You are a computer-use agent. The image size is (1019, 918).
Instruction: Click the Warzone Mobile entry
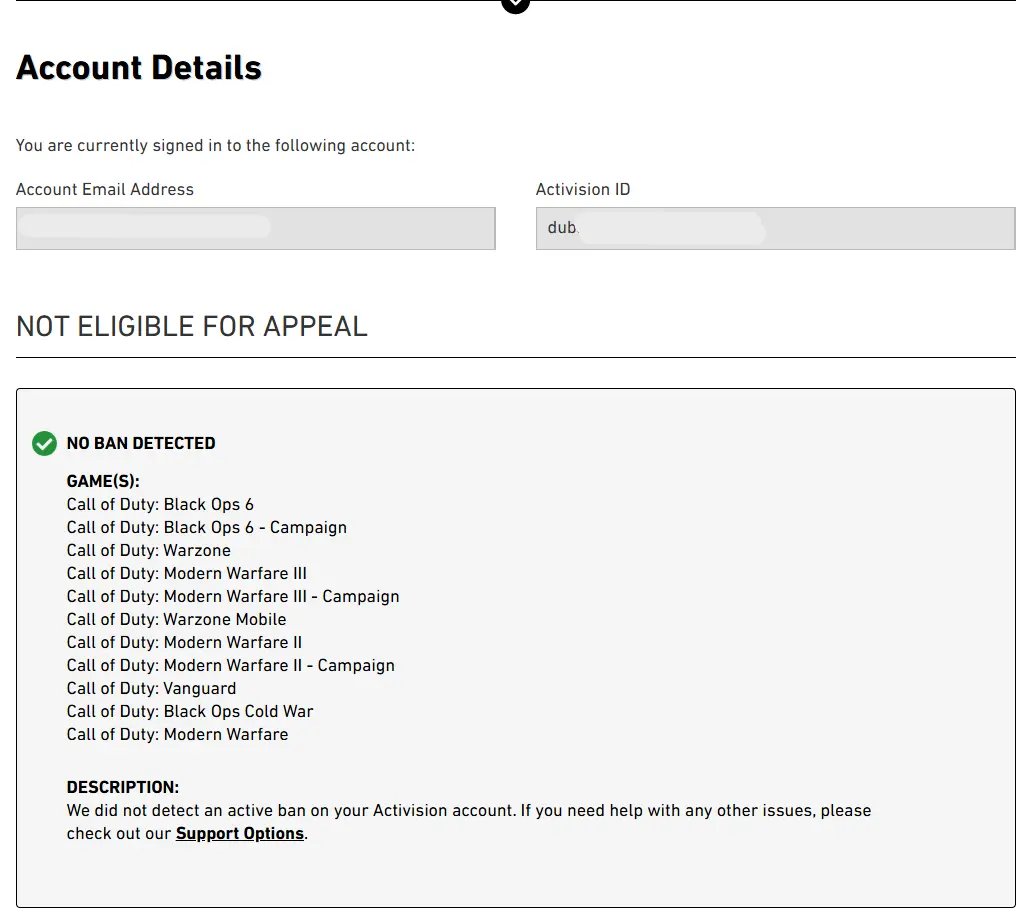point(176,619)
